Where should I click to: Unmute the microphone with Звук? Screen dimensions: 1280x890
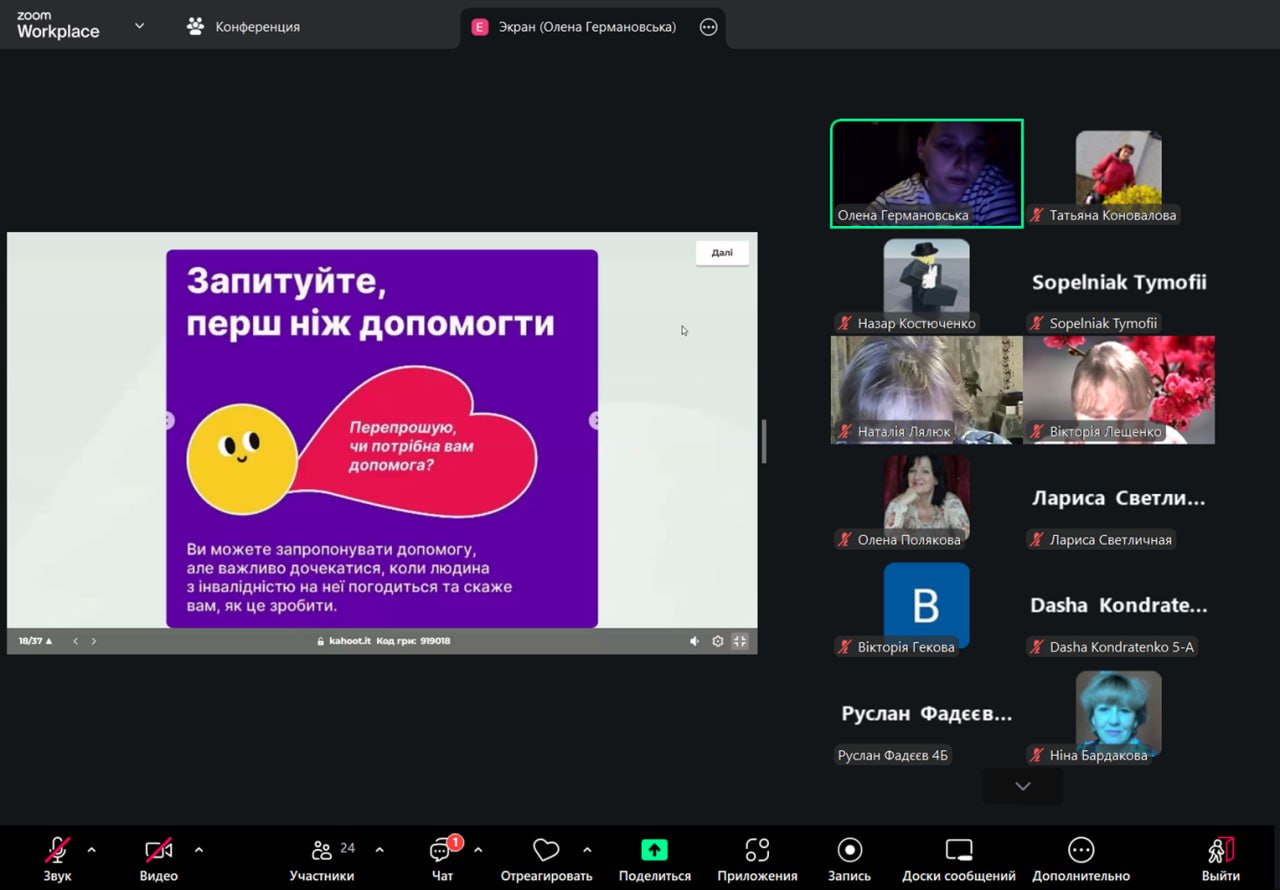(x=57, y=850)
